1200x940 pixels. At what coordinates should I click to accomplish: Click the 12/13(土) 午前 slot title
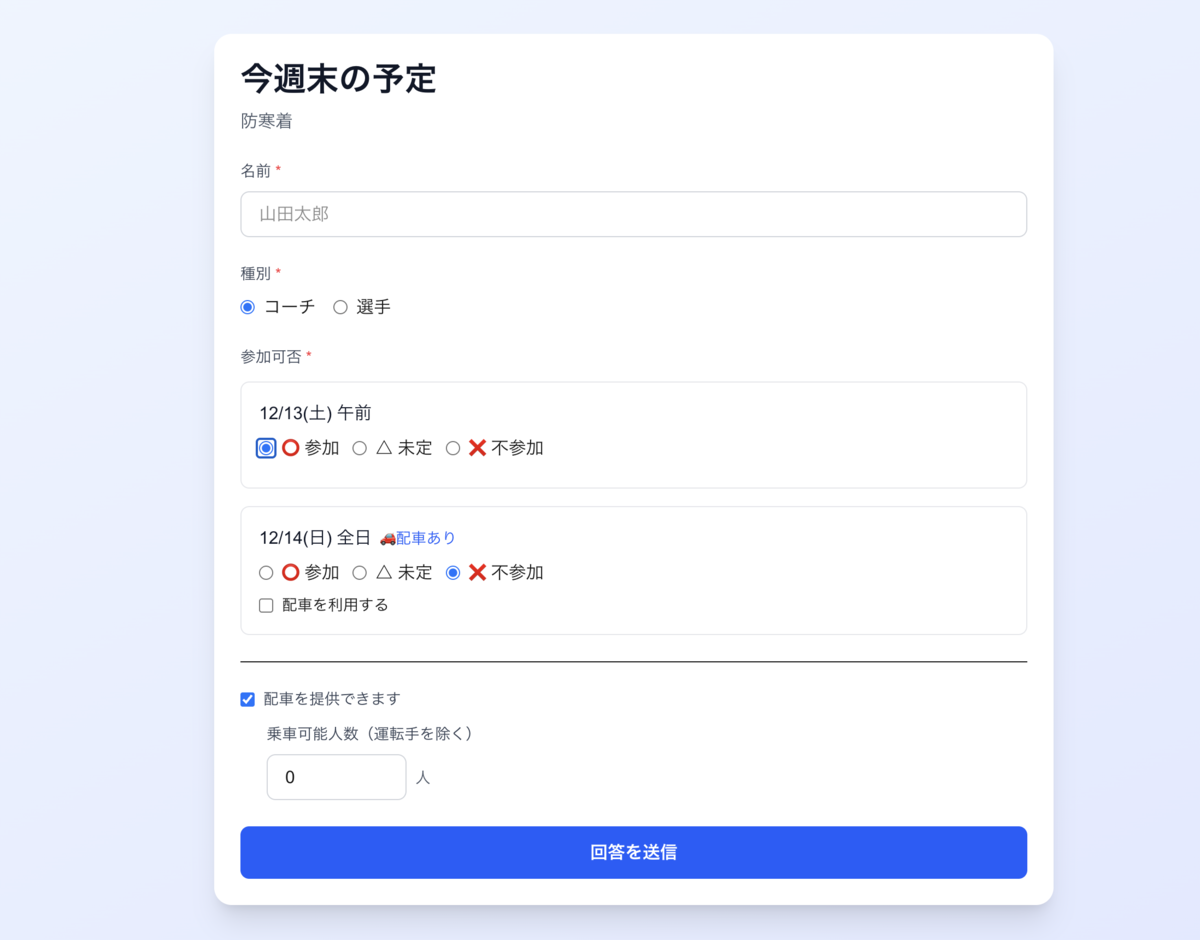coord(315,413)
